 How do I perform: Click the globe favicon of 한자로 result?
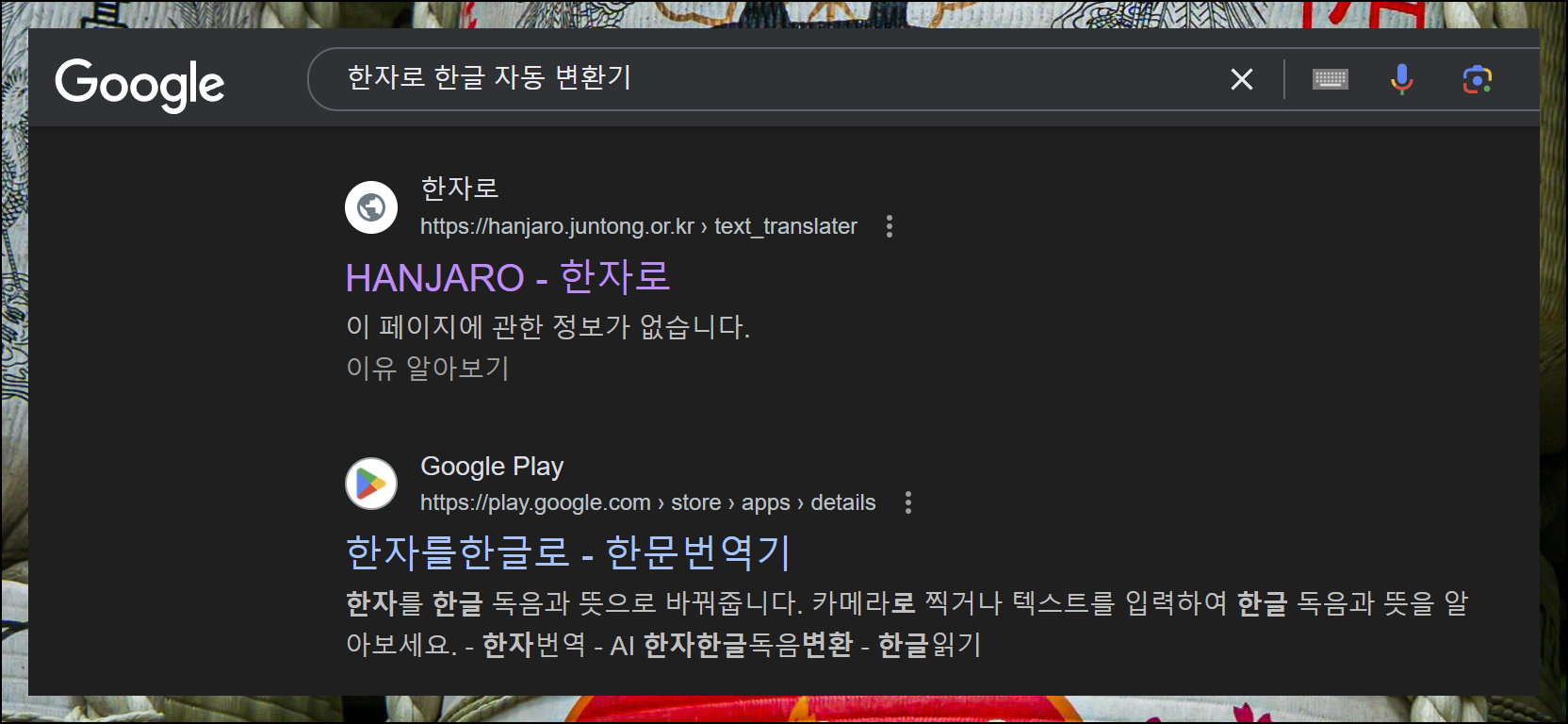371,207
